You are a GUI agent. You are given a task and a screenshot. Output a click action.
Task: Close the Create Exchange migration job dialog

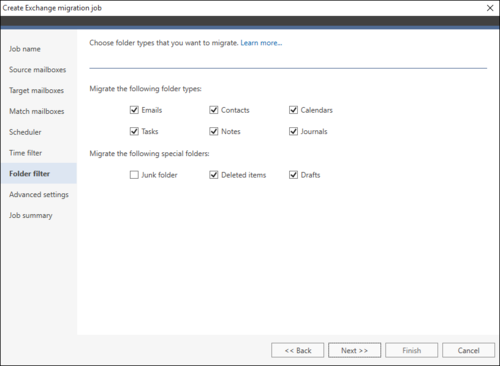490,8
